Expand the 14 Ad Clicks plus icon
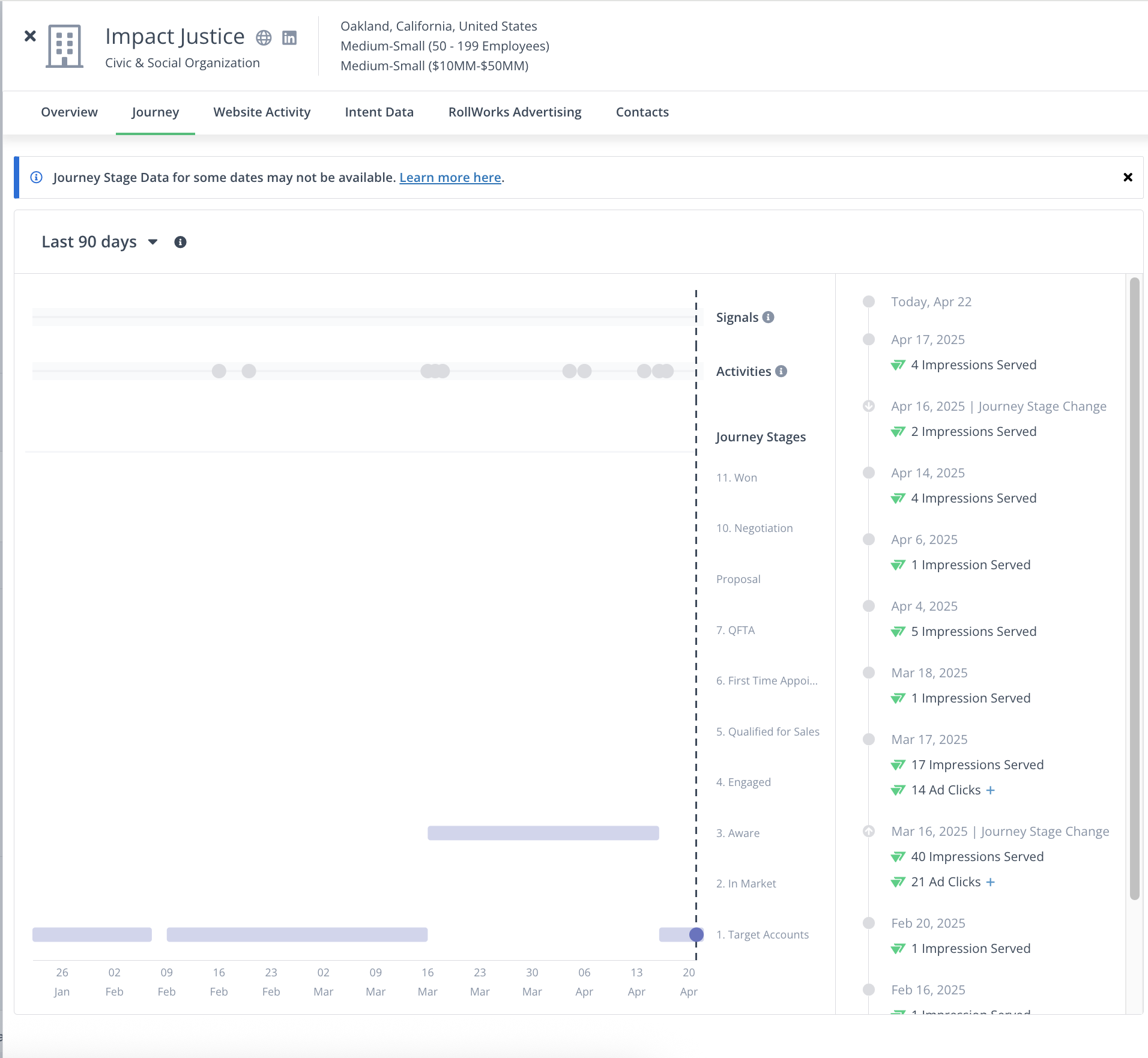1148x1058 pixels. click(x=991, y=790)
